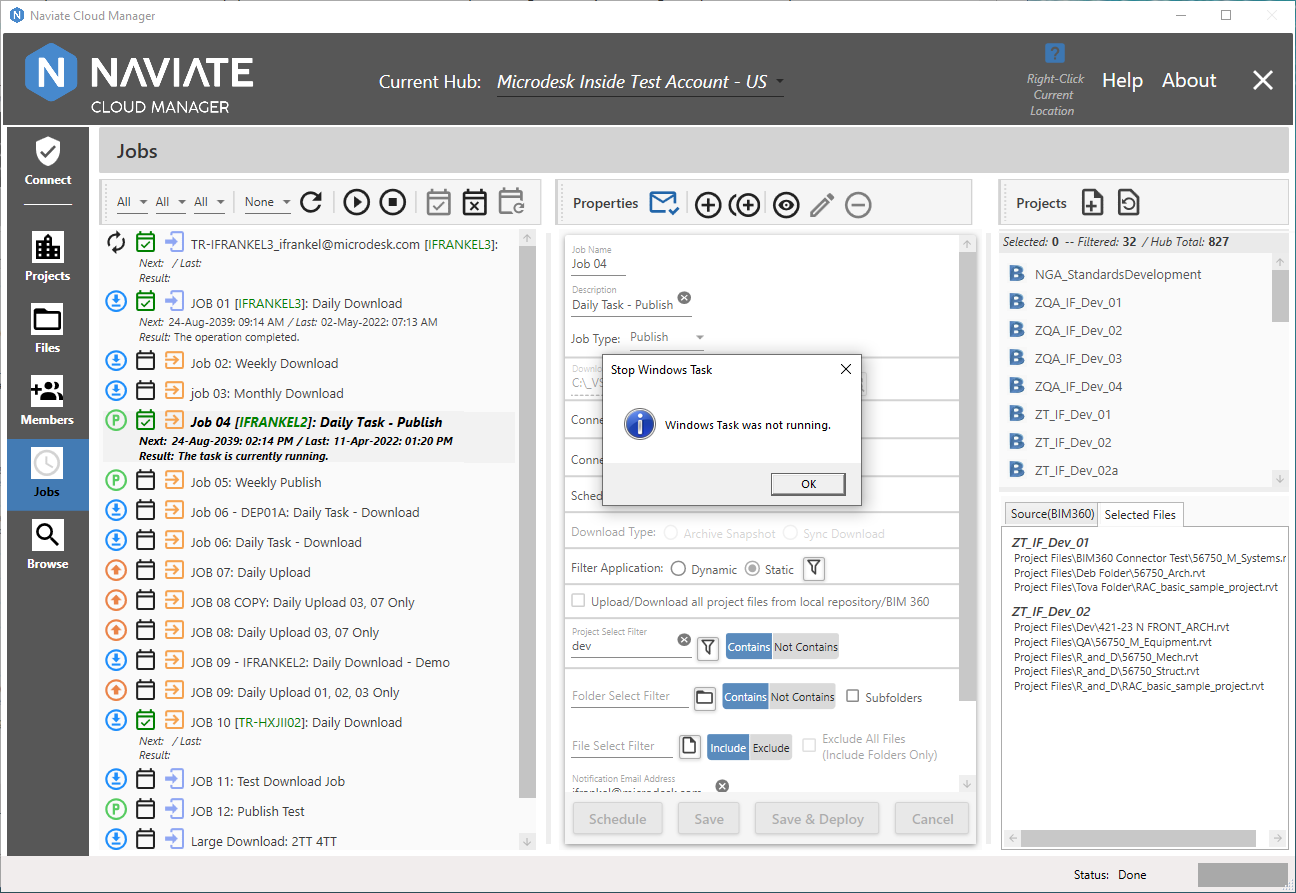Click the Schedule button

tap(617, 819)
